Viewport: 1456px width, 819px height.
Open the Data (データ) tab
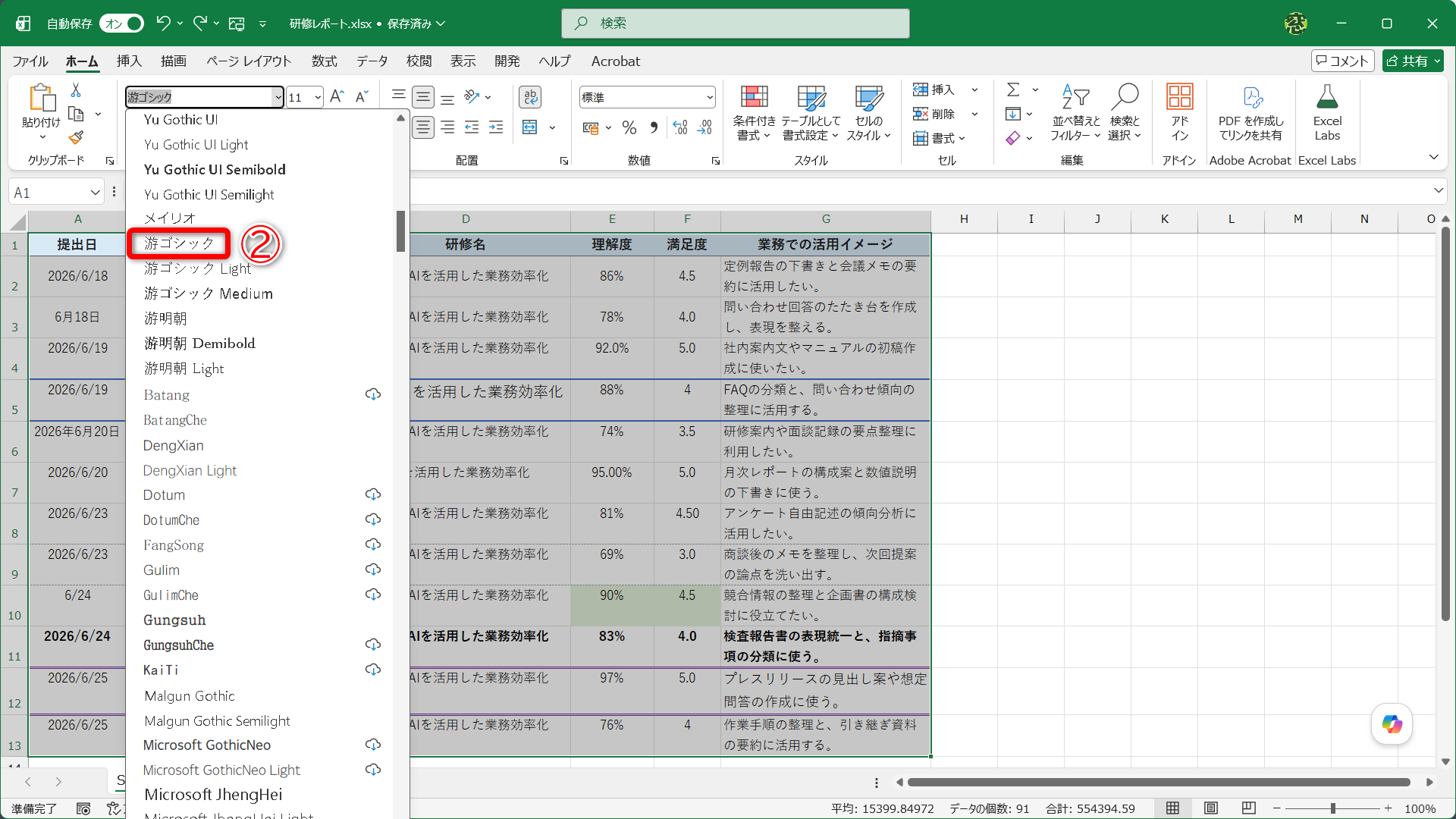click(372, 61)
